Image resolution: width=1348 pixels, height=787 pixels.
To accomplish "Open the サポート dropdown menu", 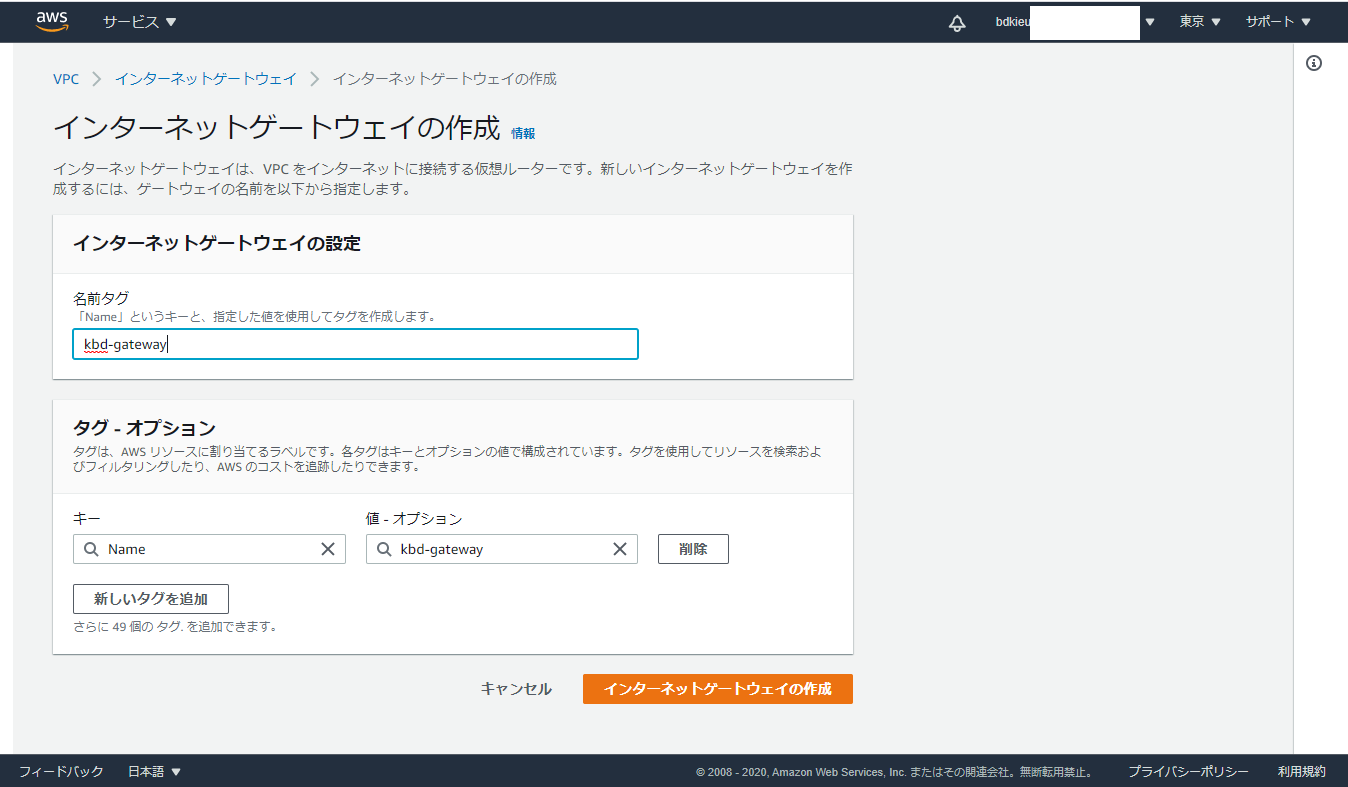I will pyautogui.click(x=1277, y=22).
